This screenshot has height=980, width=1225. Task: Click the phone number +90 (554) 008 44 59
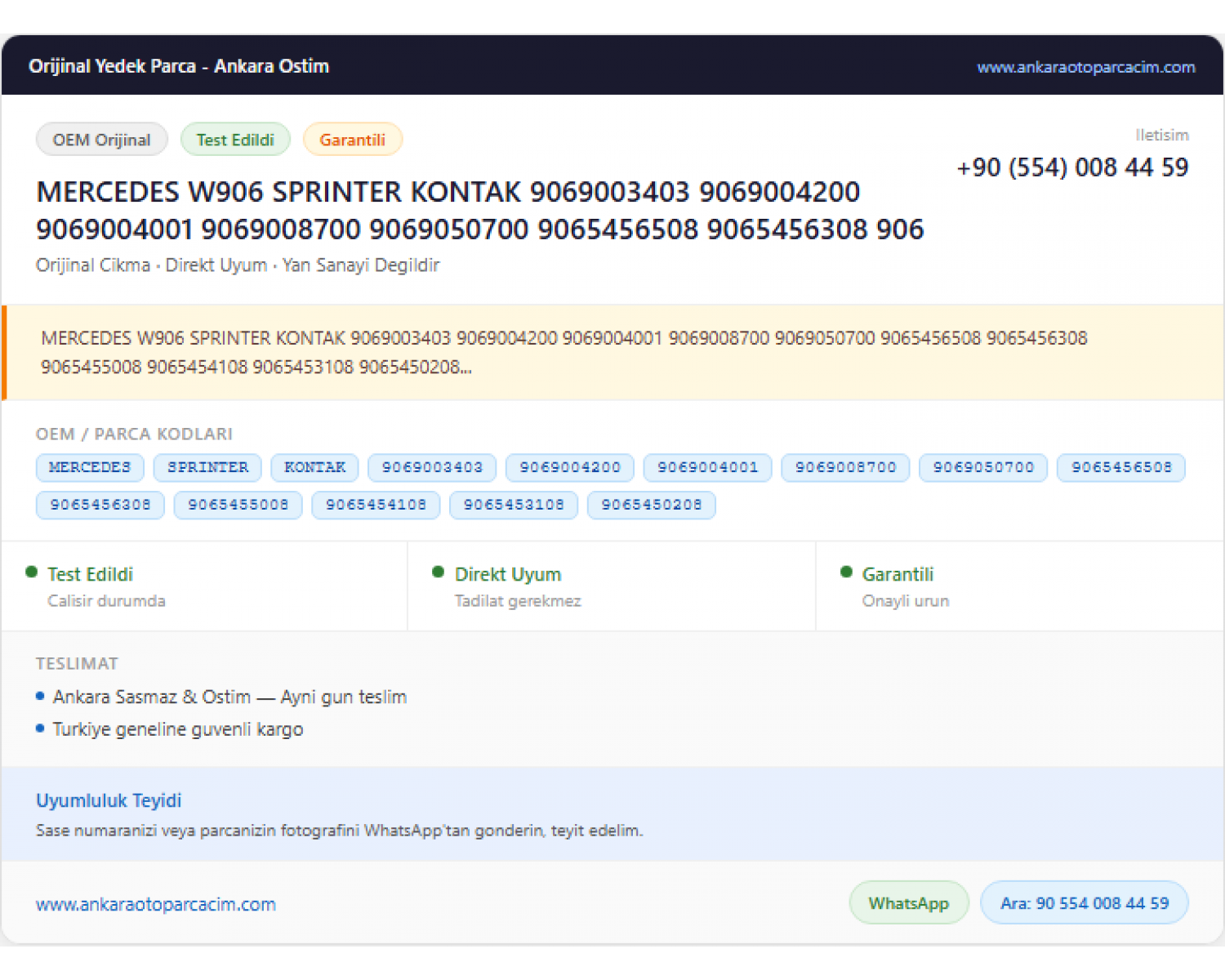pos(1072,167)
